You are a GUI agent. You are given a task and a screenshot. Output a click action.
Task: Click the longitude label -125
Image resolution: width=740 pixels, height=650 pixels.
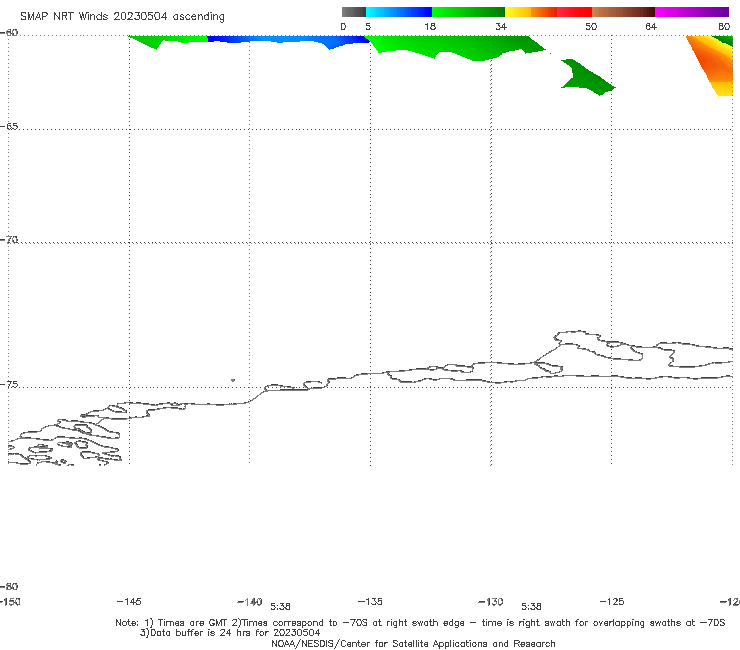(612, 601)
